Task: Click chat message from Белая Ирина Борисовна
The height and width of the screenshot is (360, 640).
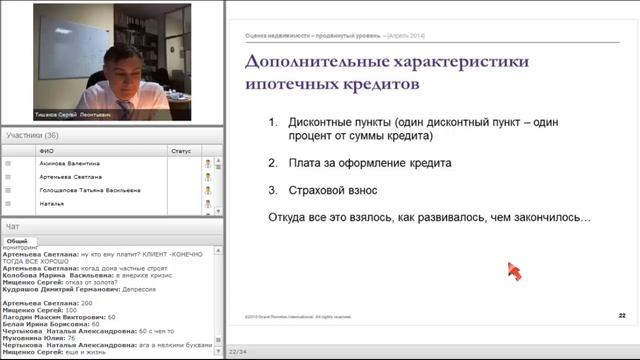Action: (51, 324)
